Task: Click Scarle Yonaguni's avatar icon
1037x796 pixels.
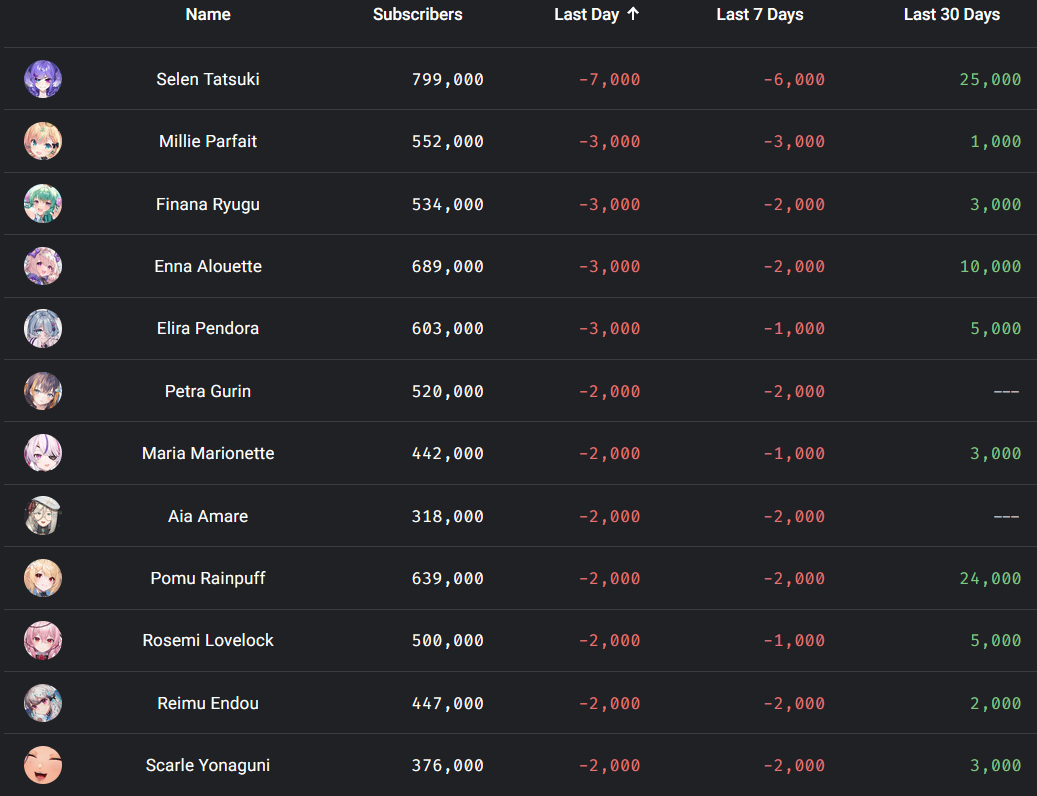Action: [43, 766]
